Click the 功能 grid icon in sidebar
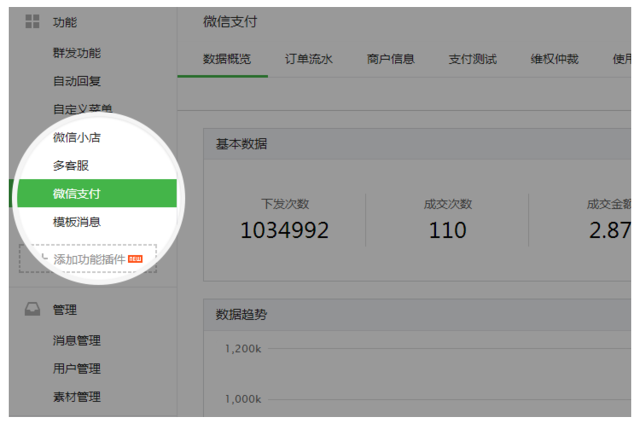 (33, 22)
